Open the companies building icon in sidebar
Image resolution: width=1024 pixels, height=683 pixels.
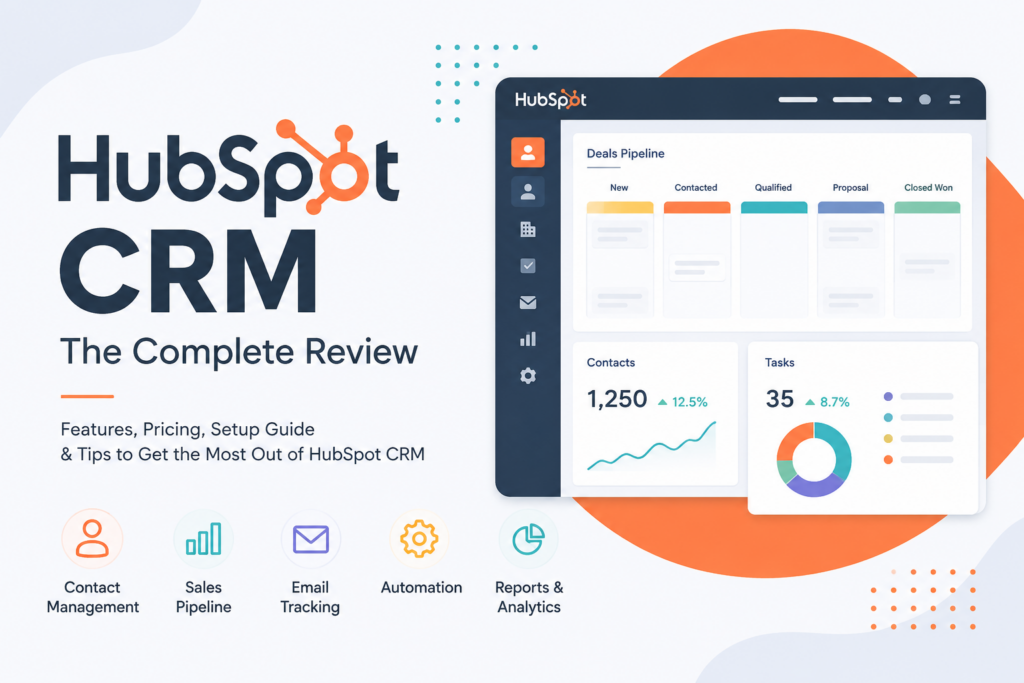click(528, 229)
